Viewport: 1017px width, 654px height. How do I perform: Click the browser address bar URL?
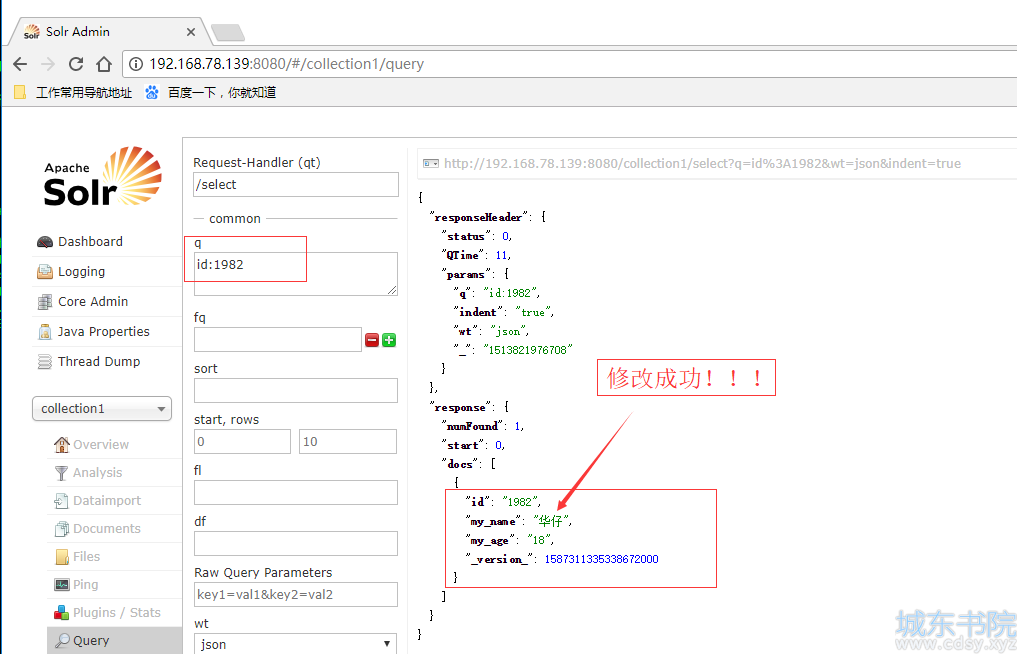coord(286,64)
